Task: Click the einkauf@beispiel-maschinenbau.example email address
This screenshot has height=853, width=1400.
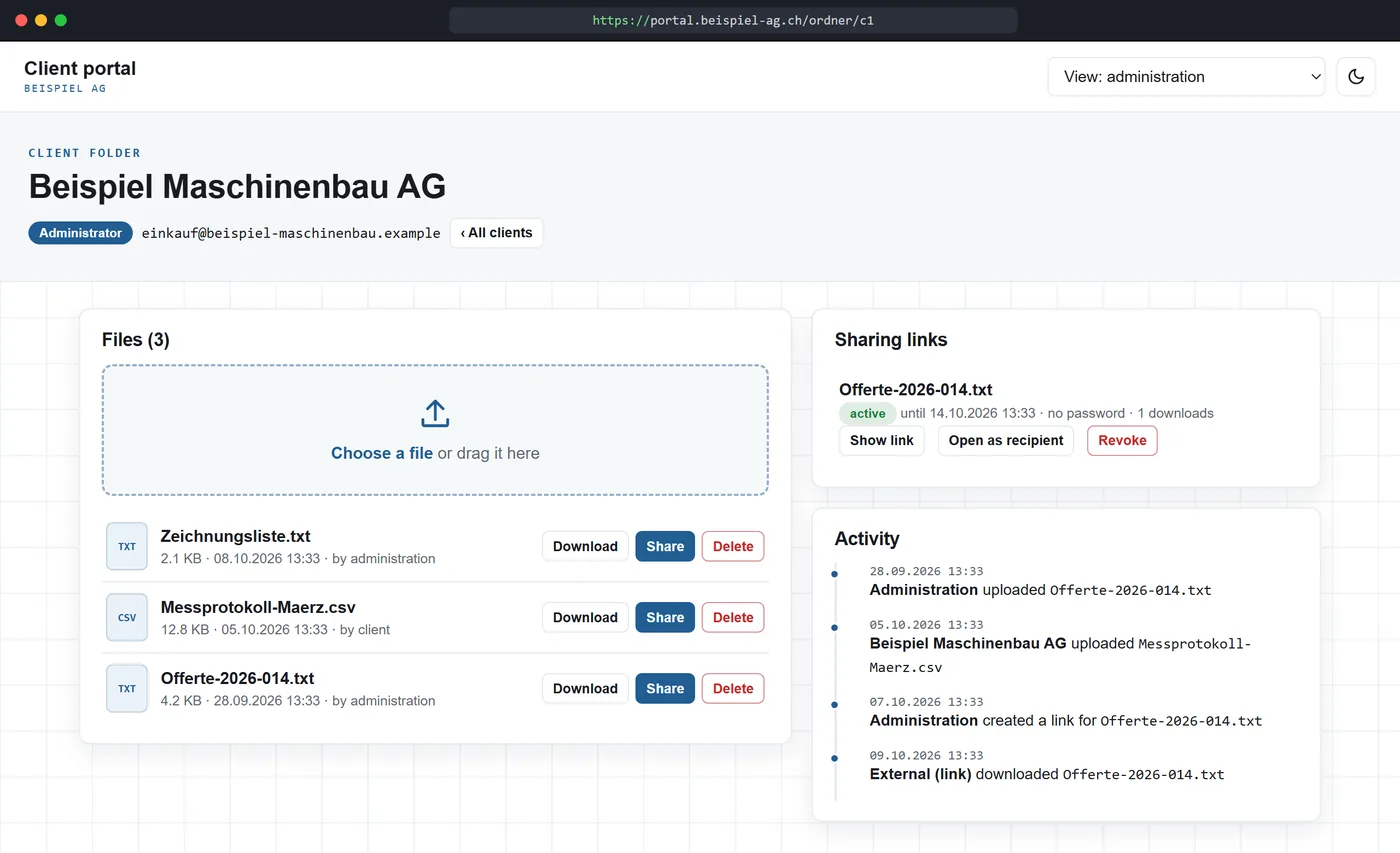Action: (291, 233)
